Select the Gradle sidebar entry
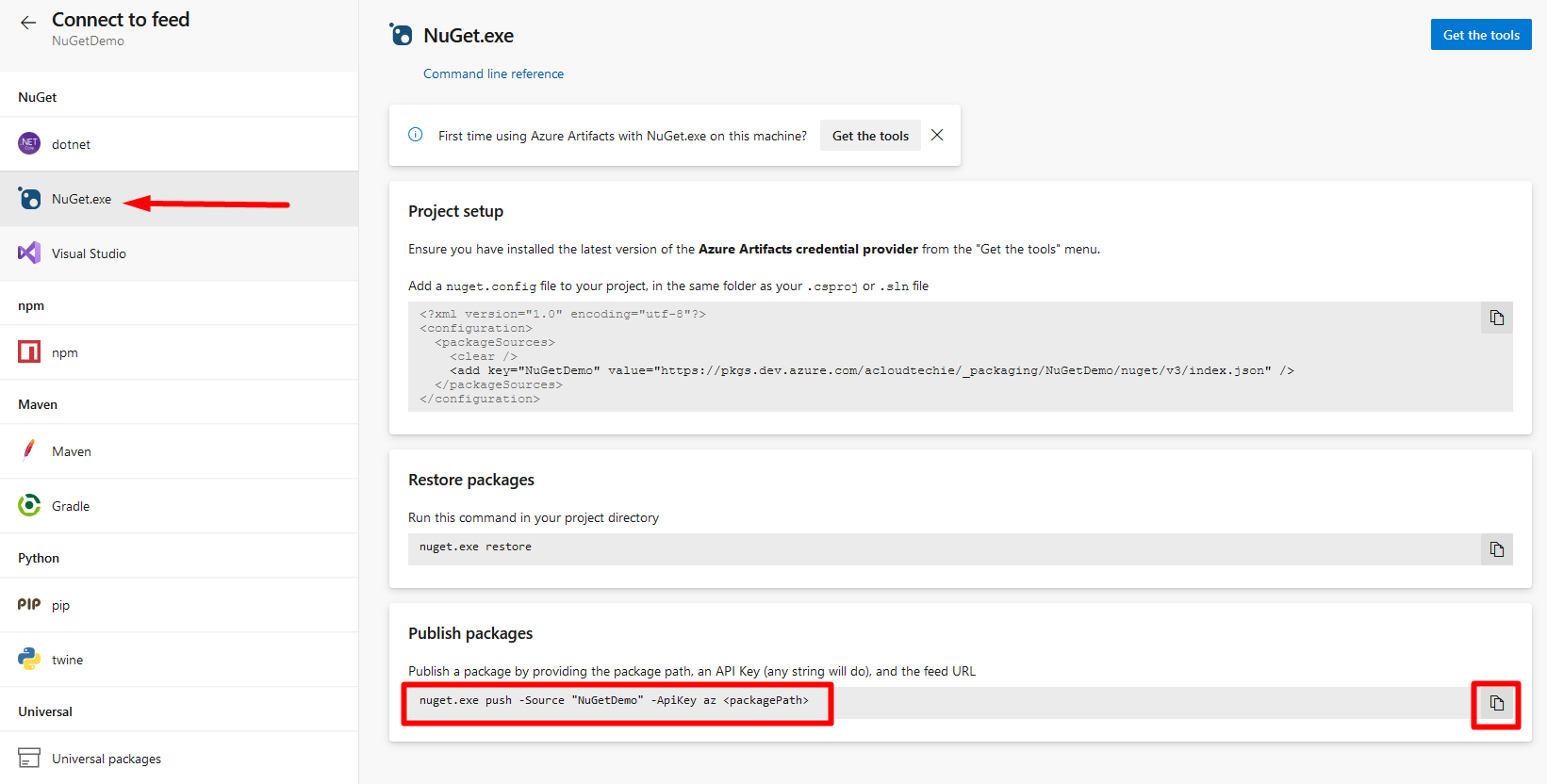Image resolution: width=1547 pixels, height=784 pixels. (179, 506)
